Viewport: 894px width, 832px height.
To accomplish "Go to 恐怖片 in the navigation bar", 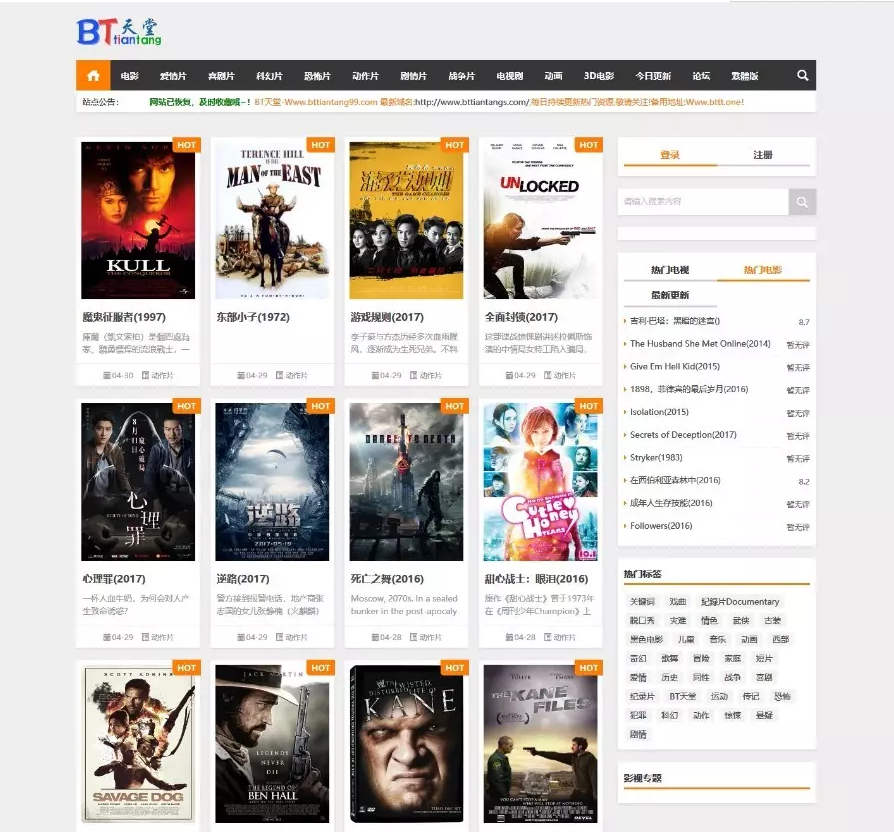I will click(317, 76).
